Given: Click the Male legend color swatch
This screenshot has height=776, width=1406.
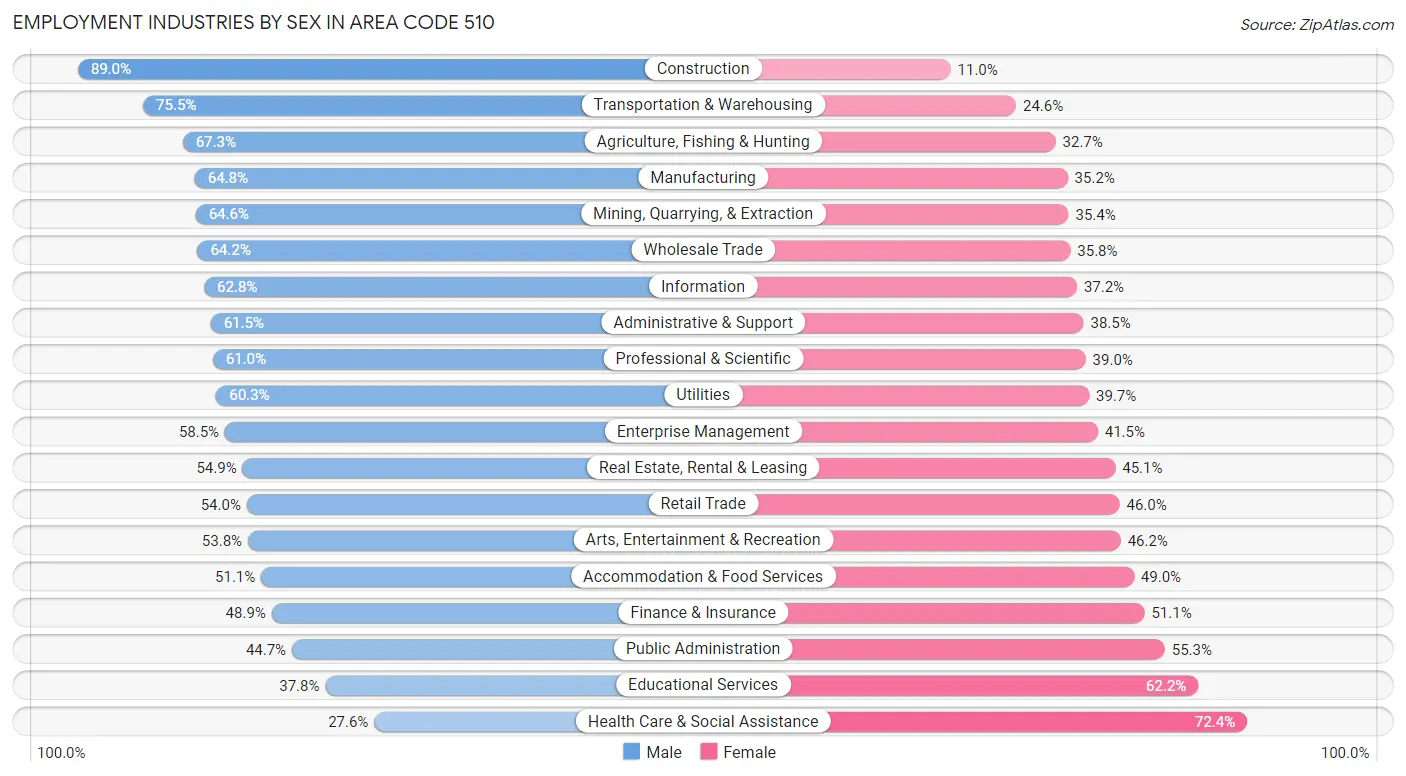Looking at the screenshot, I should click(631, 752).
